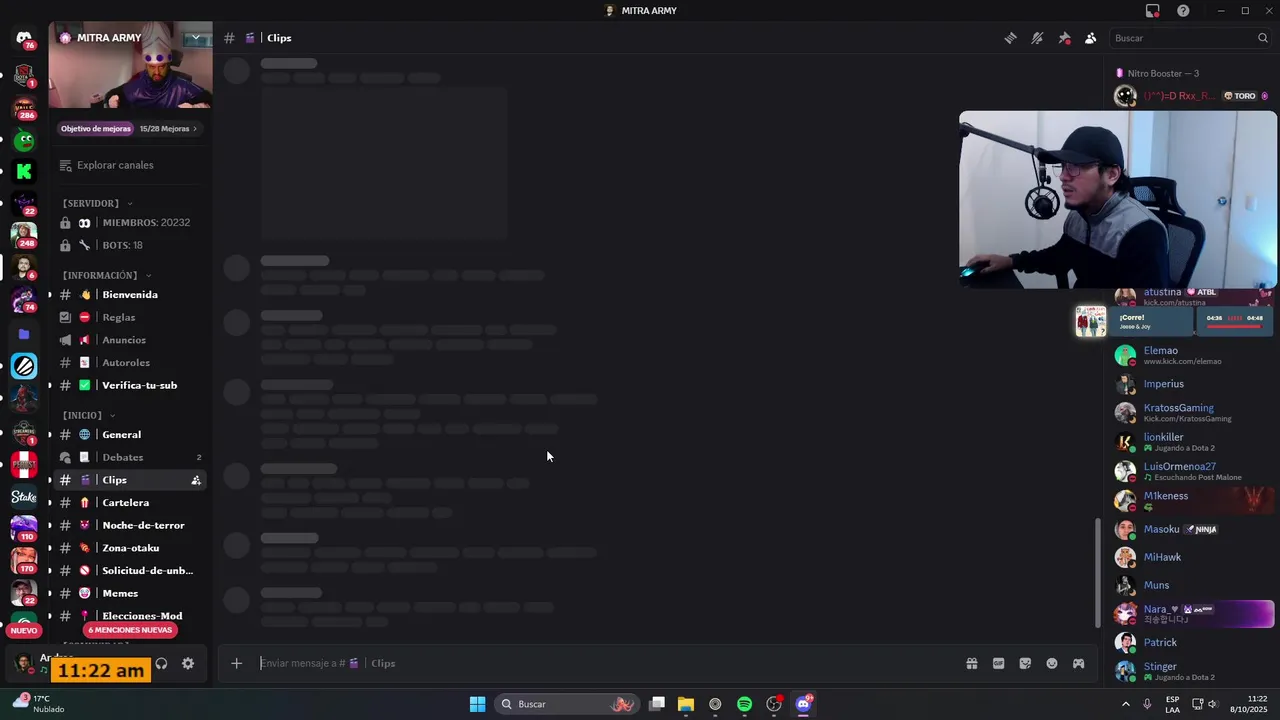Open the Verifica-tu-sub channel

point(130,385)
